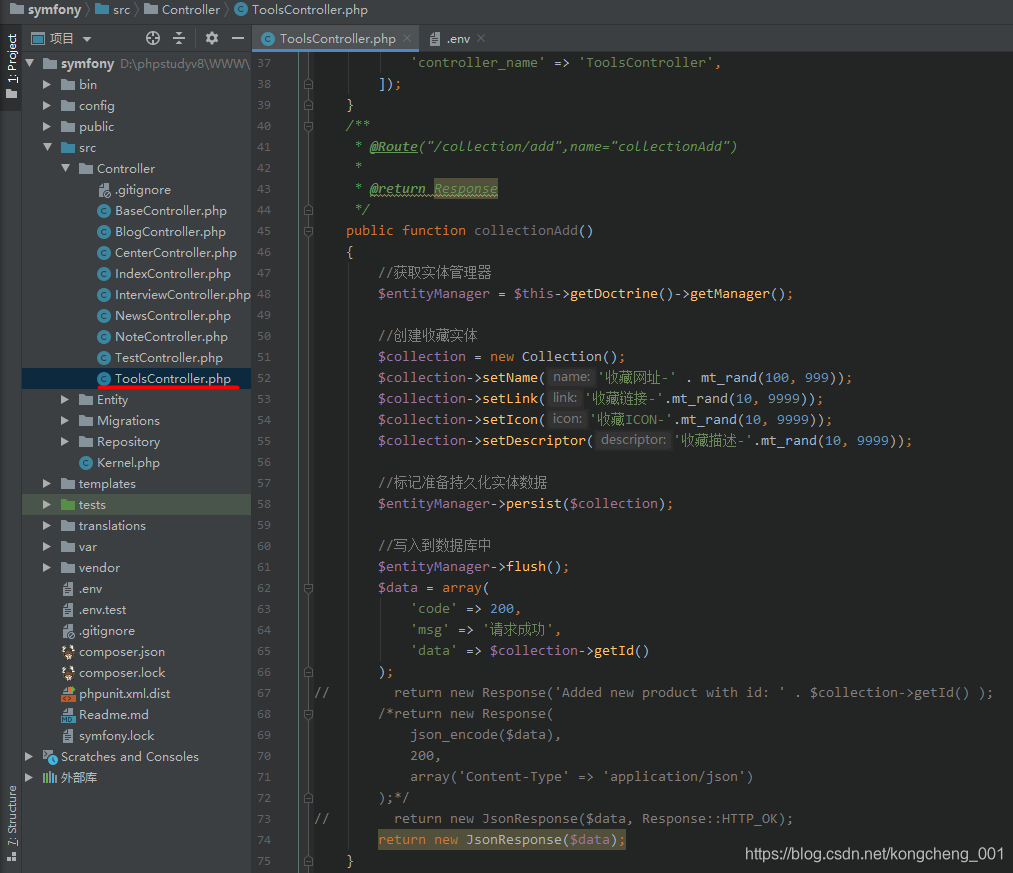
Task: Expand the vendor folder
Action: (47, 567)
